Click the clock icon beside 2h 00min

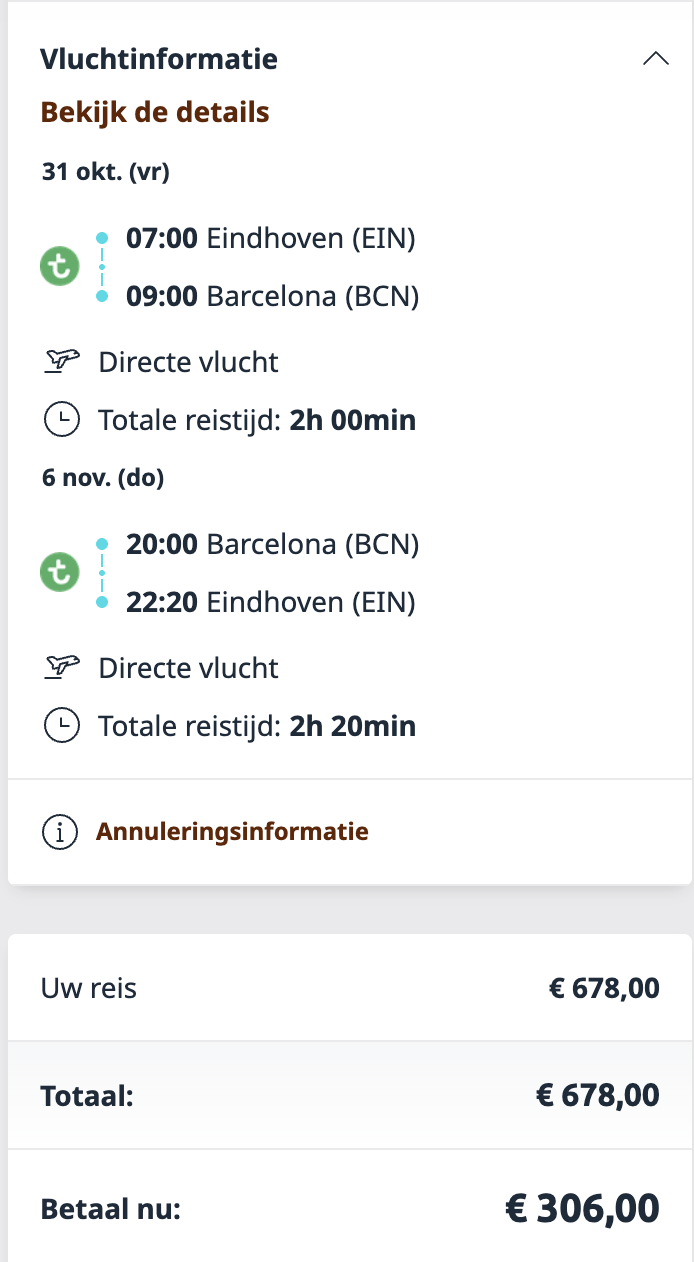[x=62, y=420]
